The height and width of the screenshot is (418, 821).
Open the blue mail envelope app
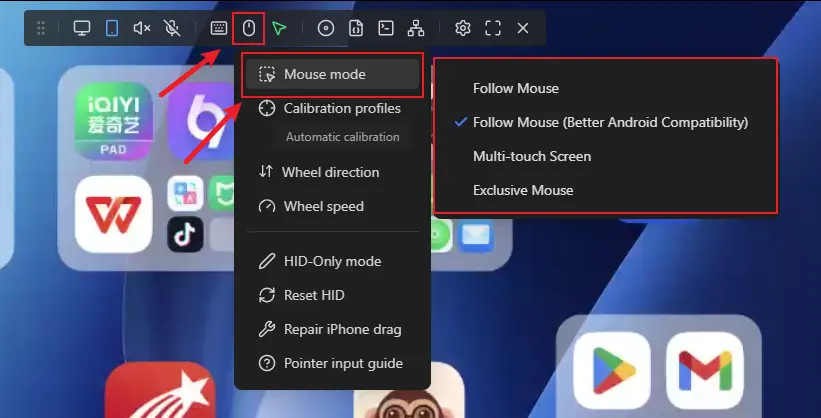(x=476, y=235)
